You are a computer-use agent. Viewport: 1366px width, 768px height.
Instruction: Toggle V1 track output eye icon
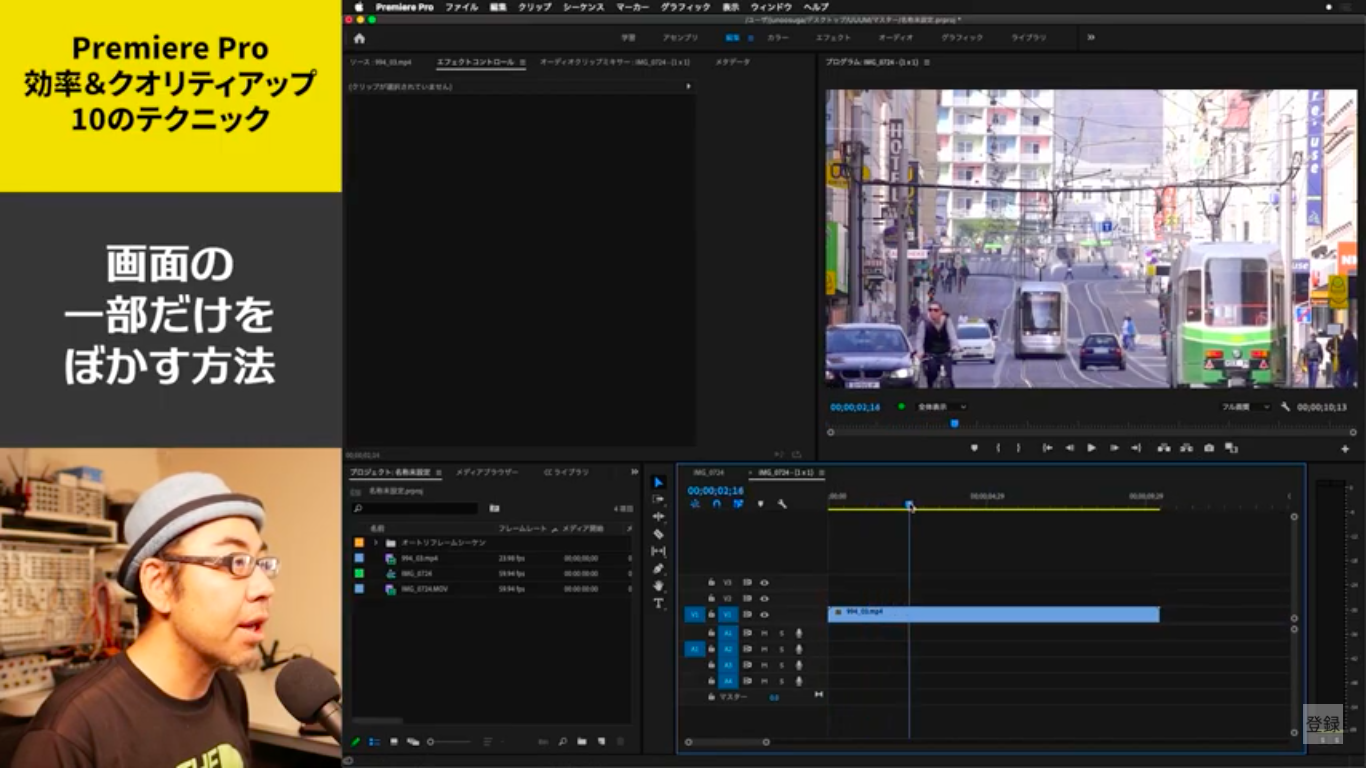[764, 614]
